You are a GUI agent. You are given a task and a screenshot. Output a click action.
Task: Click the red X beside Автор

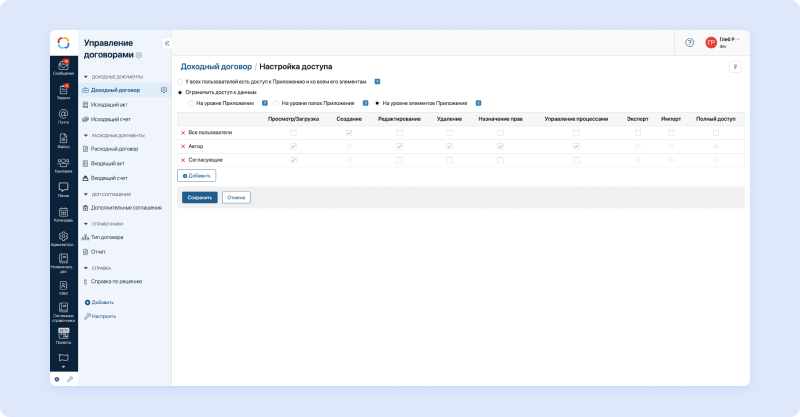click(183, 146)
